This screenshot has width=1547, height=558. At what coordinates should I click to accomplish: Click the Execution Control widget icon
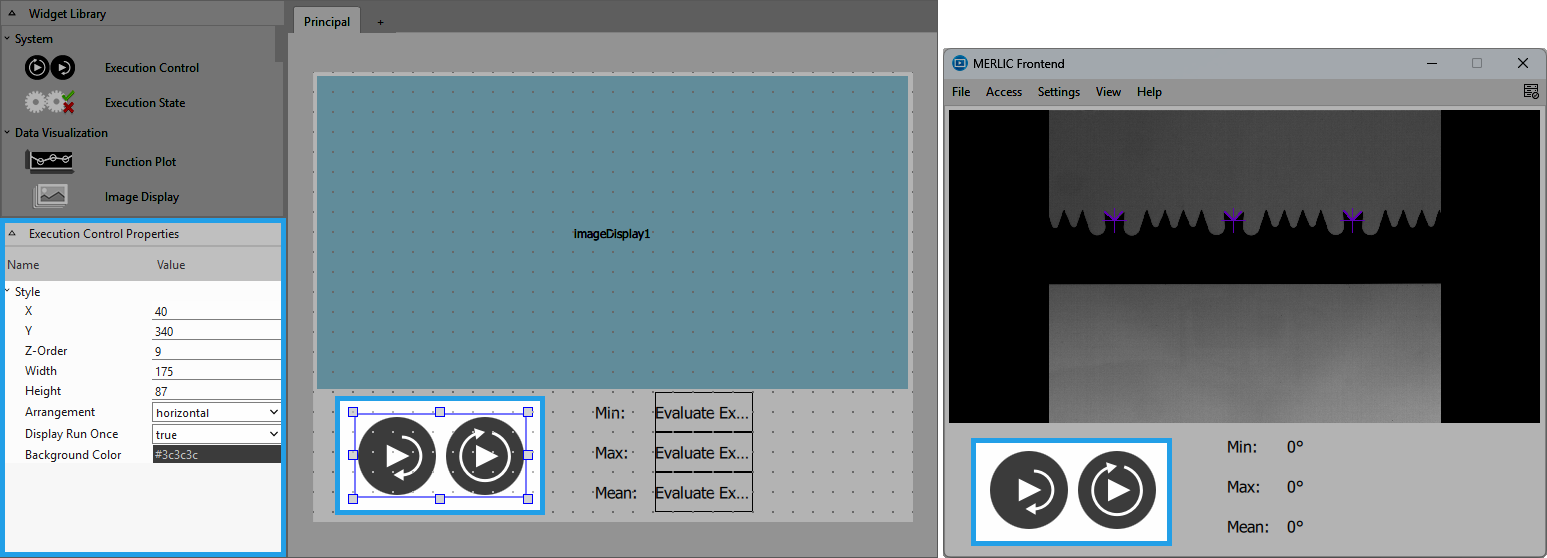(49, 68)
